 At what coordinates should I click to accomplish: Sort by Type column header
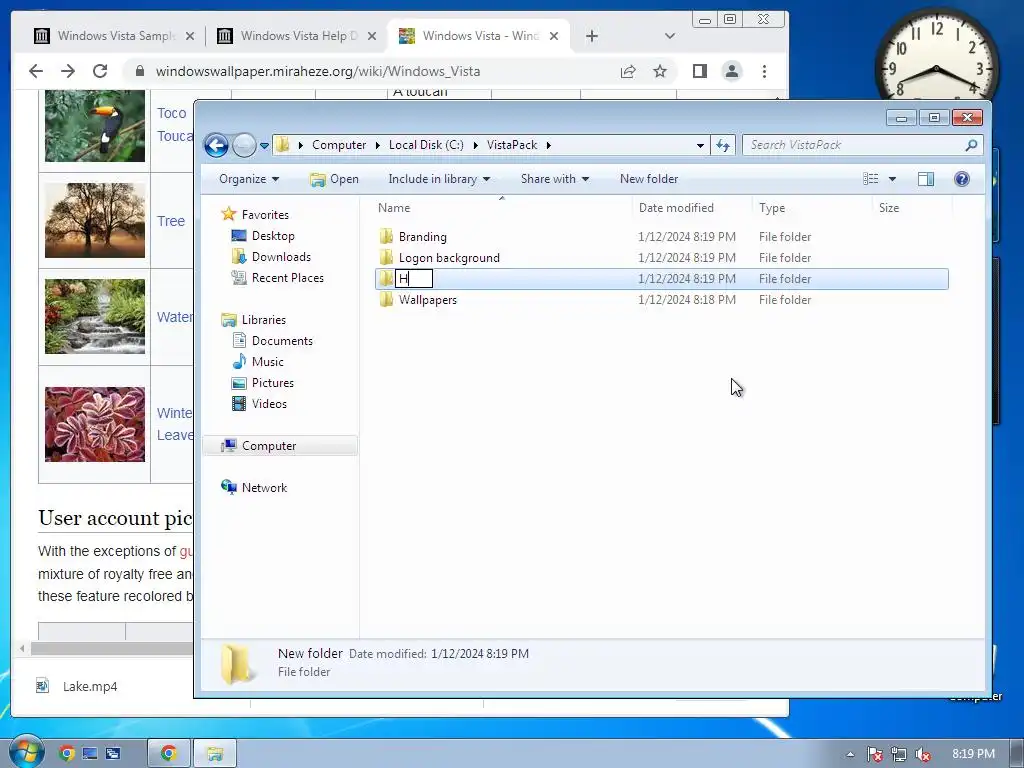point(772,208)
